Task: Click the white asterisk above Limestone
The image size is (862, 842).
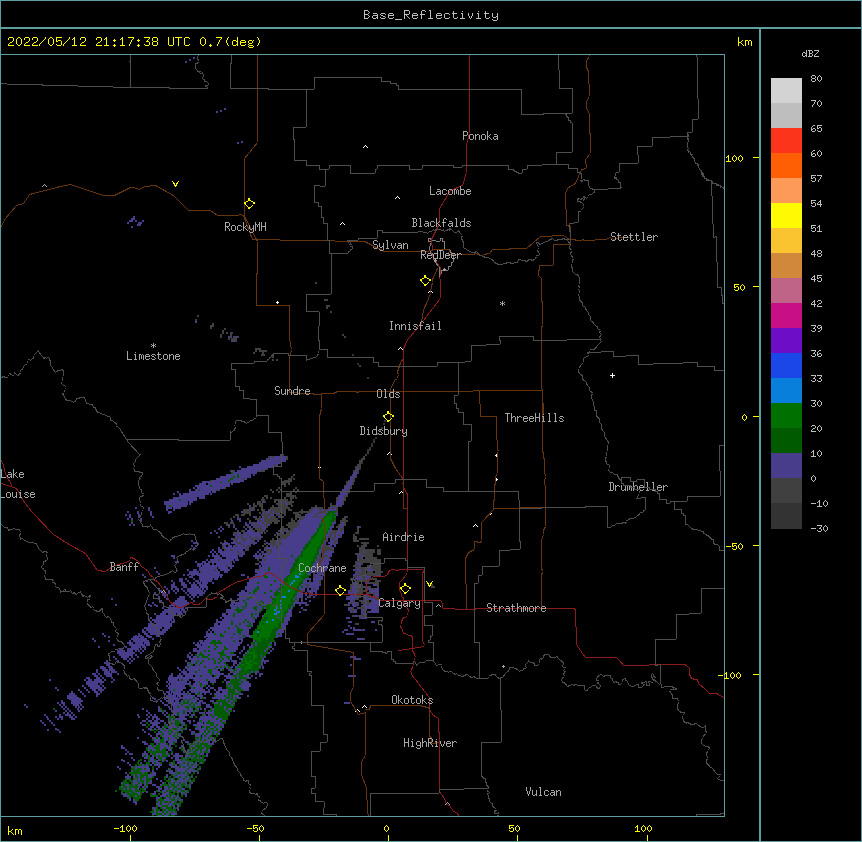Action: click(153, 346)
